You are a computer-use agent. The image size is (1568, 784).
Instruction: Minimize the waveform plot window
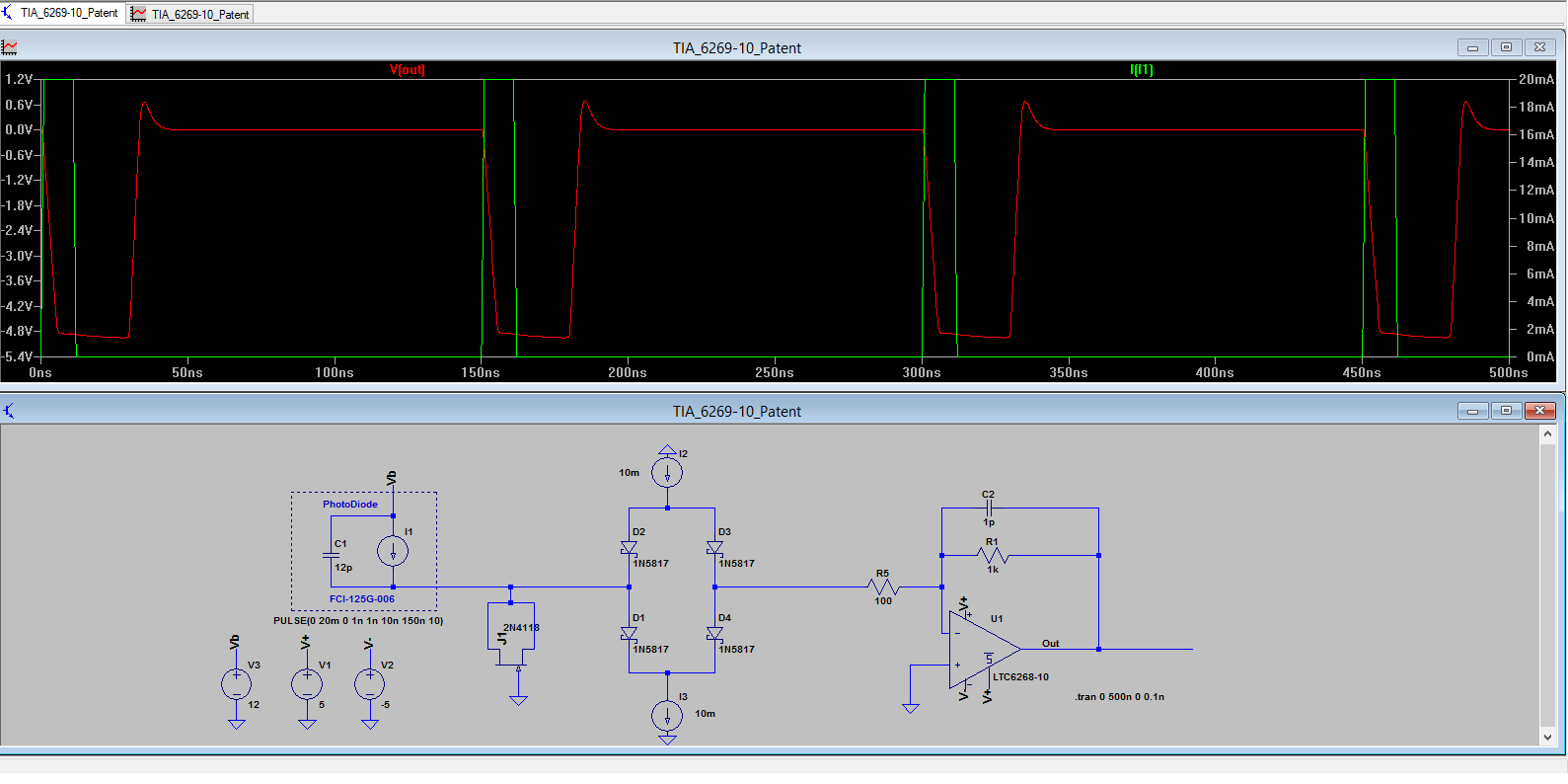coord(1472,47)
